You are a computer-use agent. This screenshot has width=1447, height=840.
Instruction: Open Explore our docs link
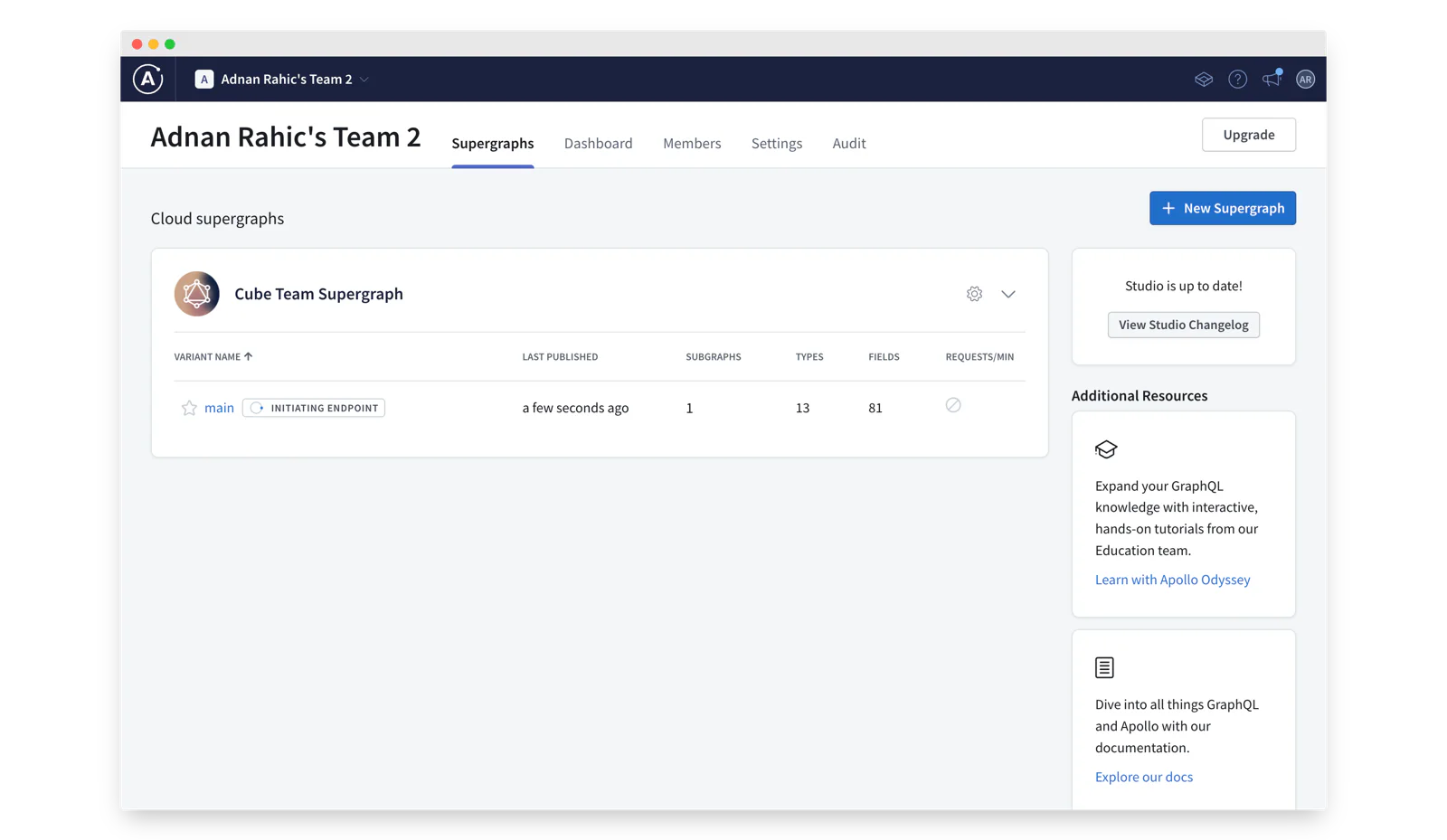click(x=1143, y=777)
